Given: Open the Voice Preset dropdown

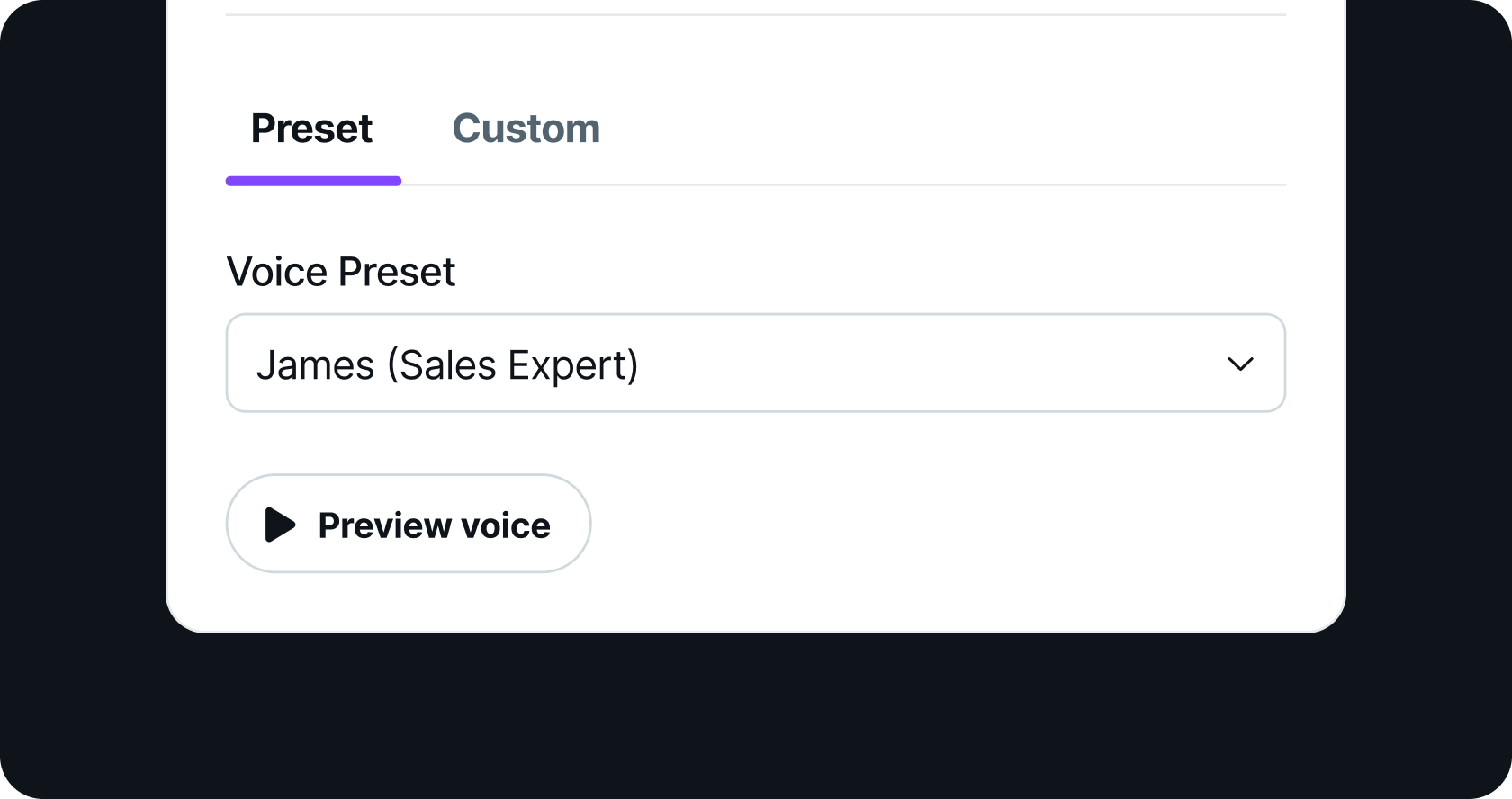Looking at the screenshot, I should point(755,364).
